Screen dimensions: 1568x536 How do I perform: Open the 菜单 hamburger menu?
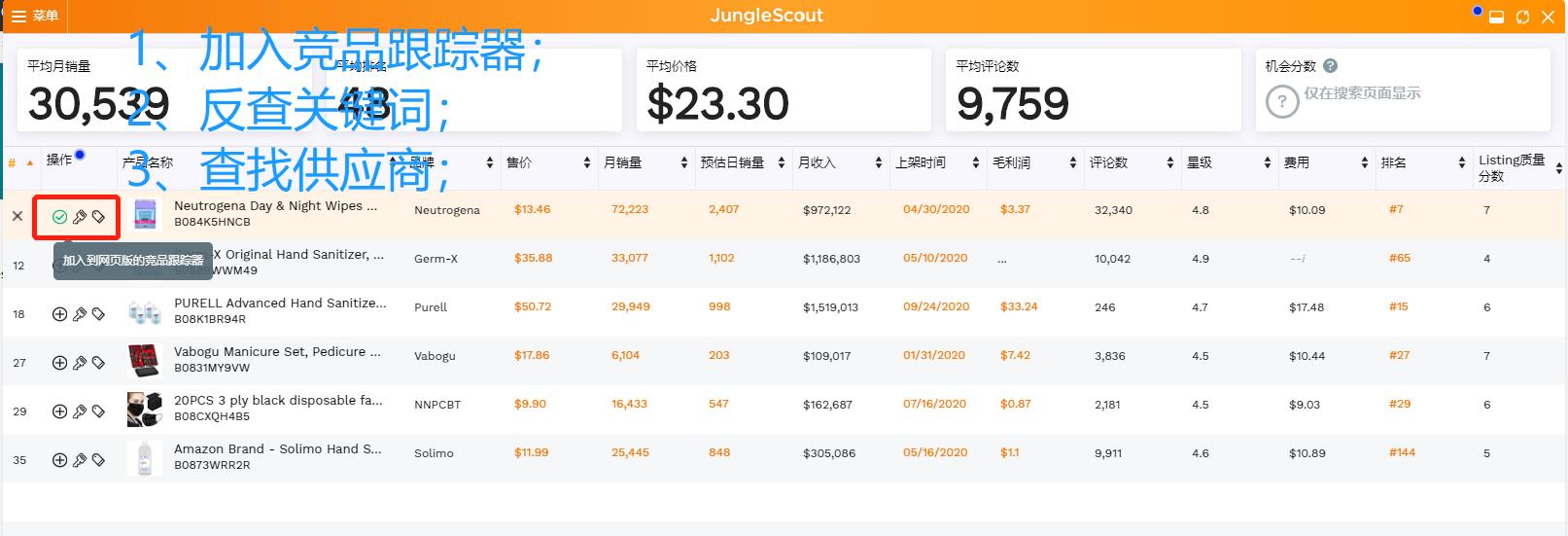tap(34, 16)
